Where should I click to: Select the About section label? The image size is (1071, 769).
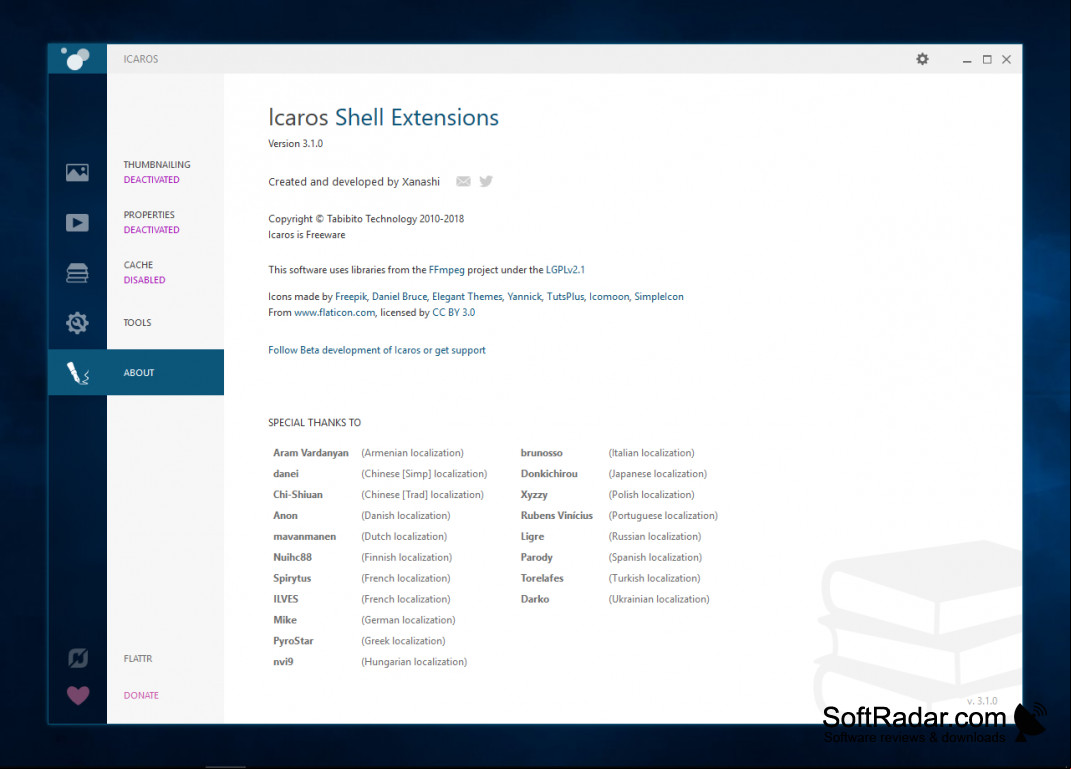pos(139,373)
